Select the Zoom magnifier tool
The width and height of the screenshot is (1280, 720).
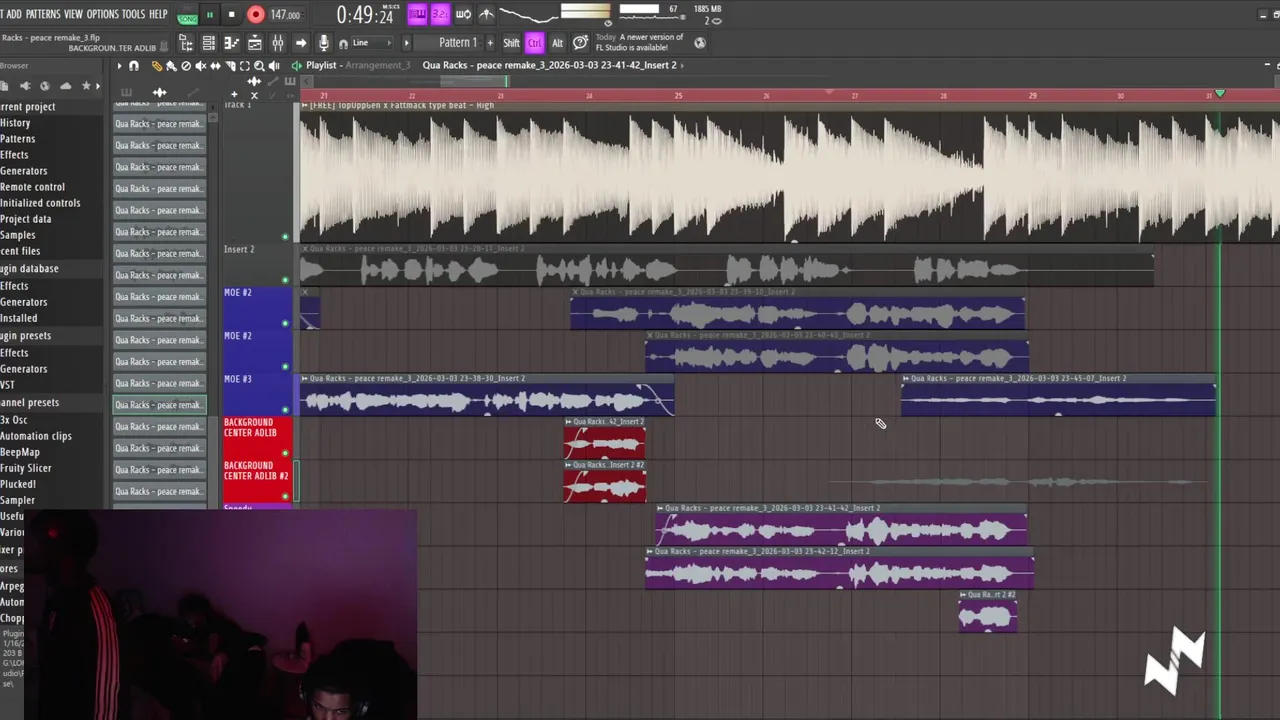pos(259,66)
